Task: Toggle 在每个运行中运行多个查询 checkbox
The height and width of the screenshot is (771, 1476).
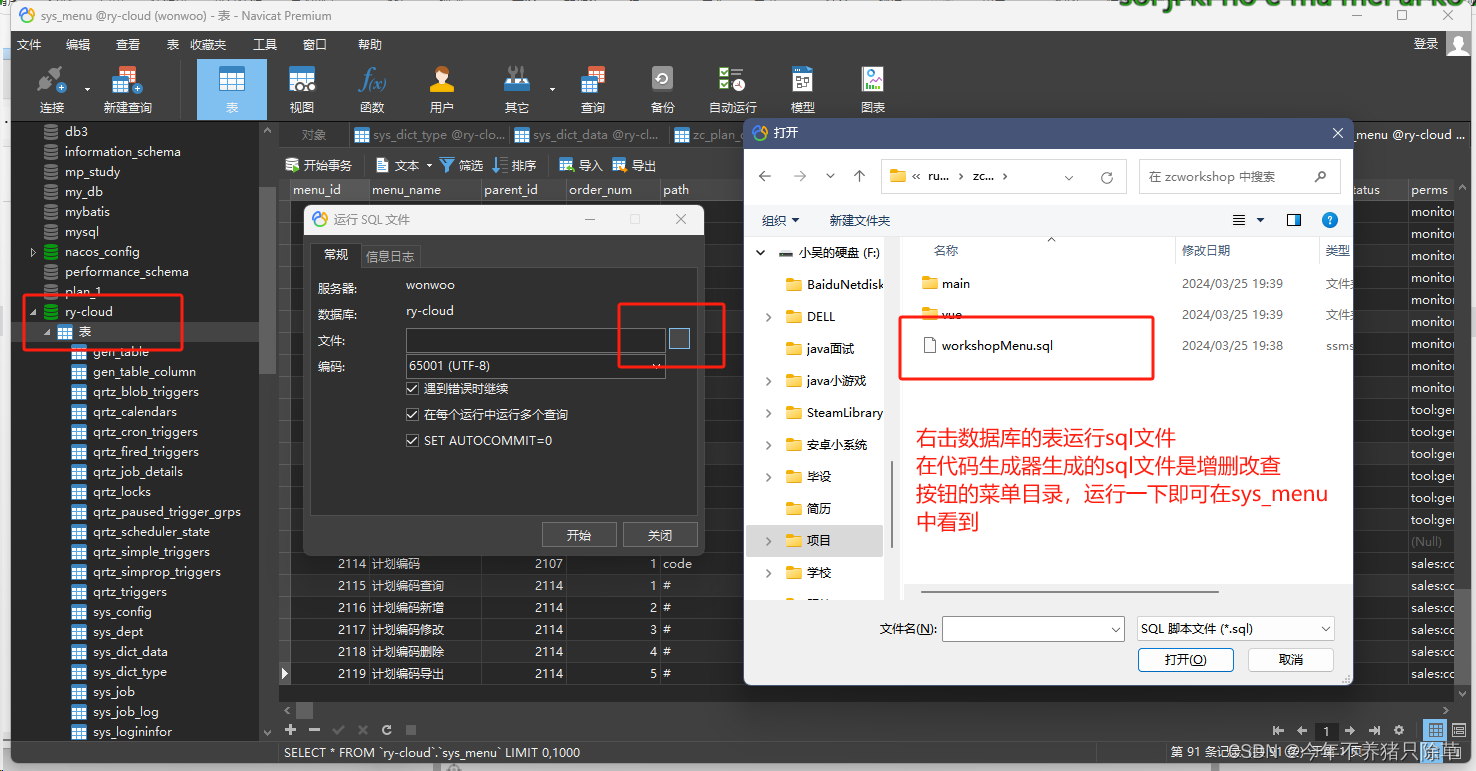Action: 413,414
